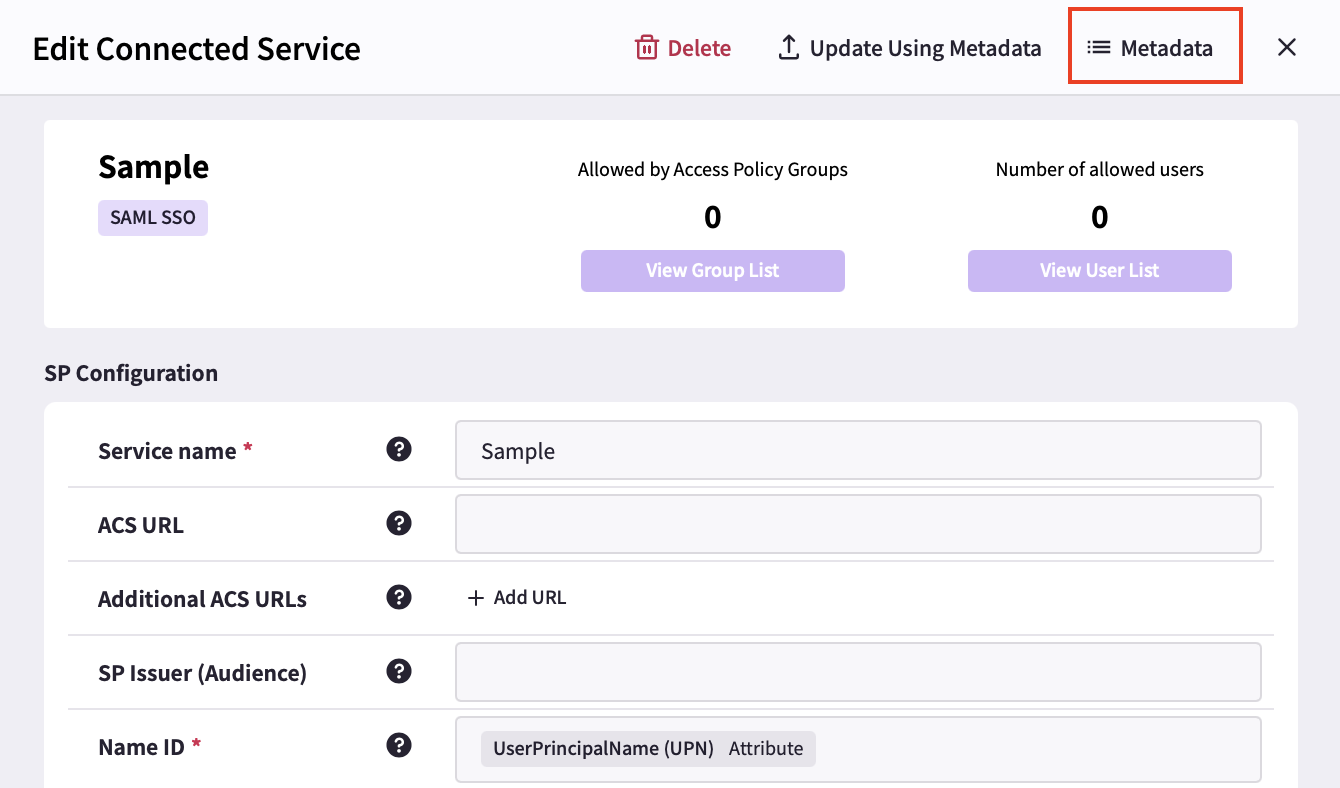
Task: Click the list icon beside Metadata
Action: 1099,47
